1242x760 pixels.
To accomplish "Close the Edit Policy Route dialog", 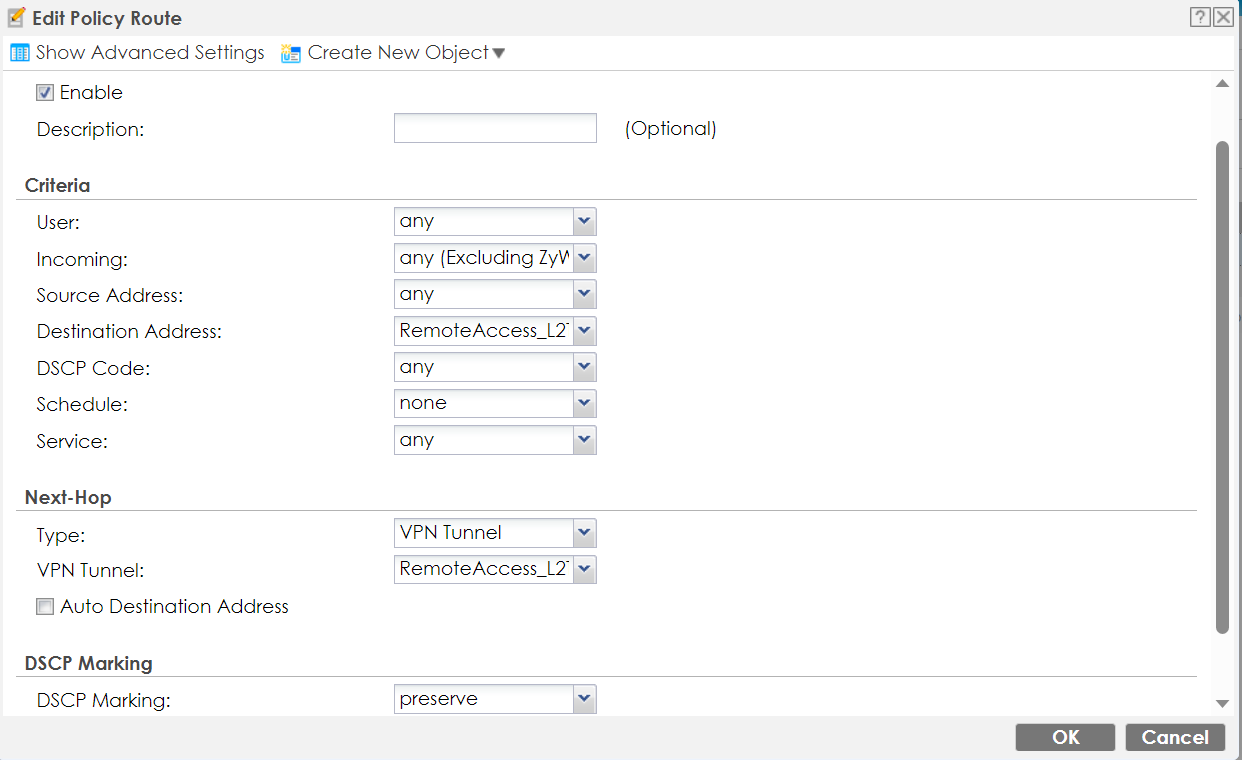I will pos(1223,18).
